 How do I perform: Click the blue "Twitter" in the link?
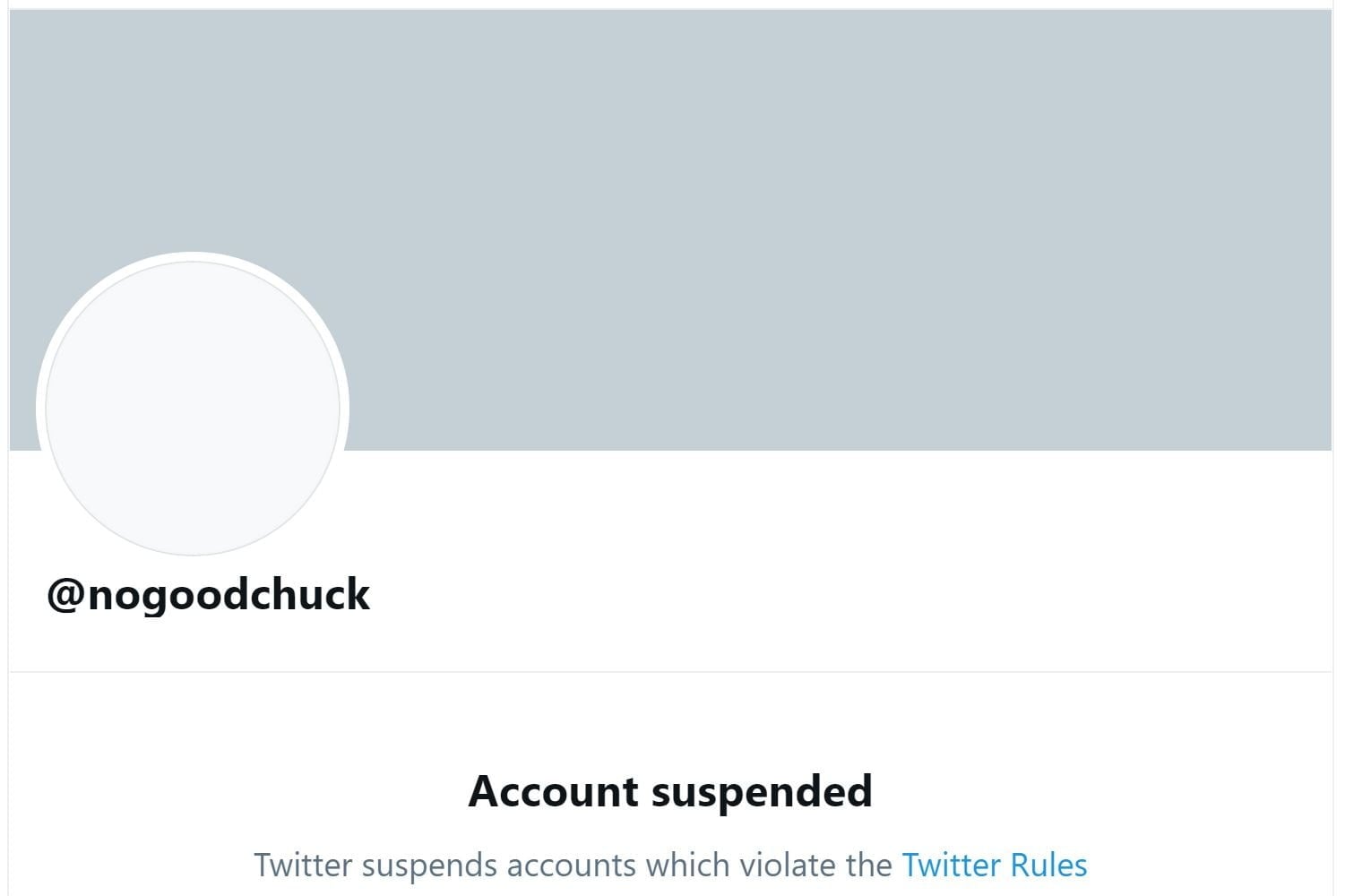click(x=951, y=866)
